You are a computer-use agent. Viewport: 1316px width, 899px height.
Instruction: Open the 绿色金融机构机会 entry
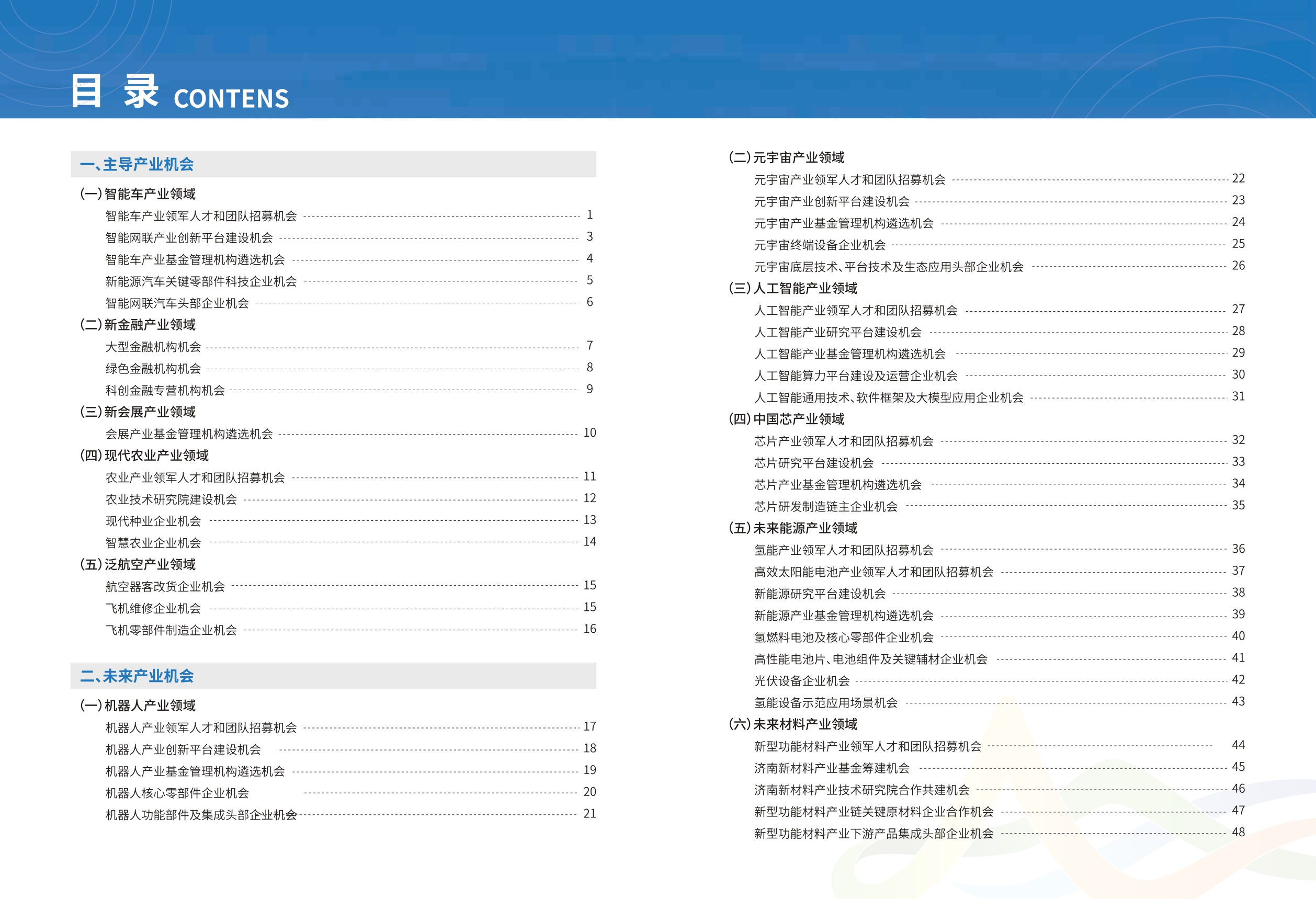[x=153, y=369]
